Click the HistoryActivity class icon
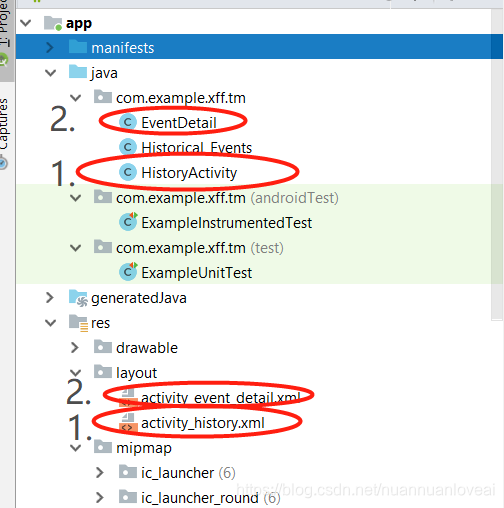Screen dimensions: 504x508 tap(128, 172)
